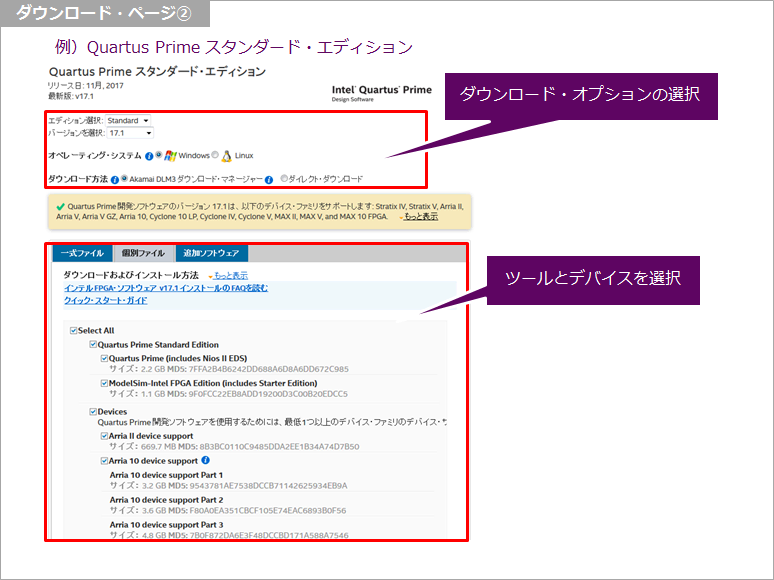Viewport: 774px width, 580px height.
Task: Open the バージョンを選択 17.1 dropdown
Action: pos(130,133)
